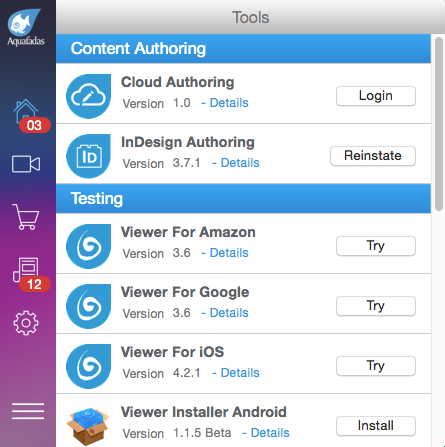Screen dimensions: 445x447
Task: Log in to Cloud Authoring
Action: (x=376, y=96)
